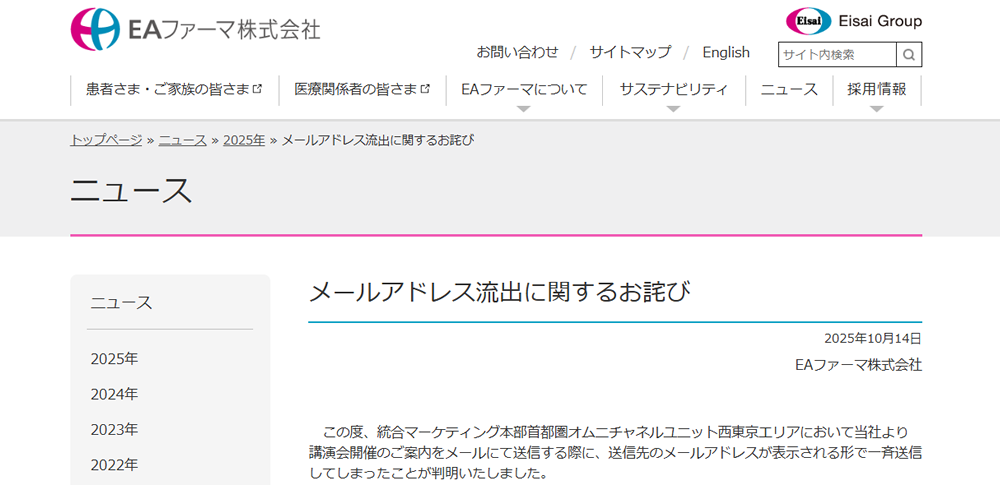Click the 2025年 breadcrumb link
The height and width of the screenshot is (485, 1000).
click(244, 140)
